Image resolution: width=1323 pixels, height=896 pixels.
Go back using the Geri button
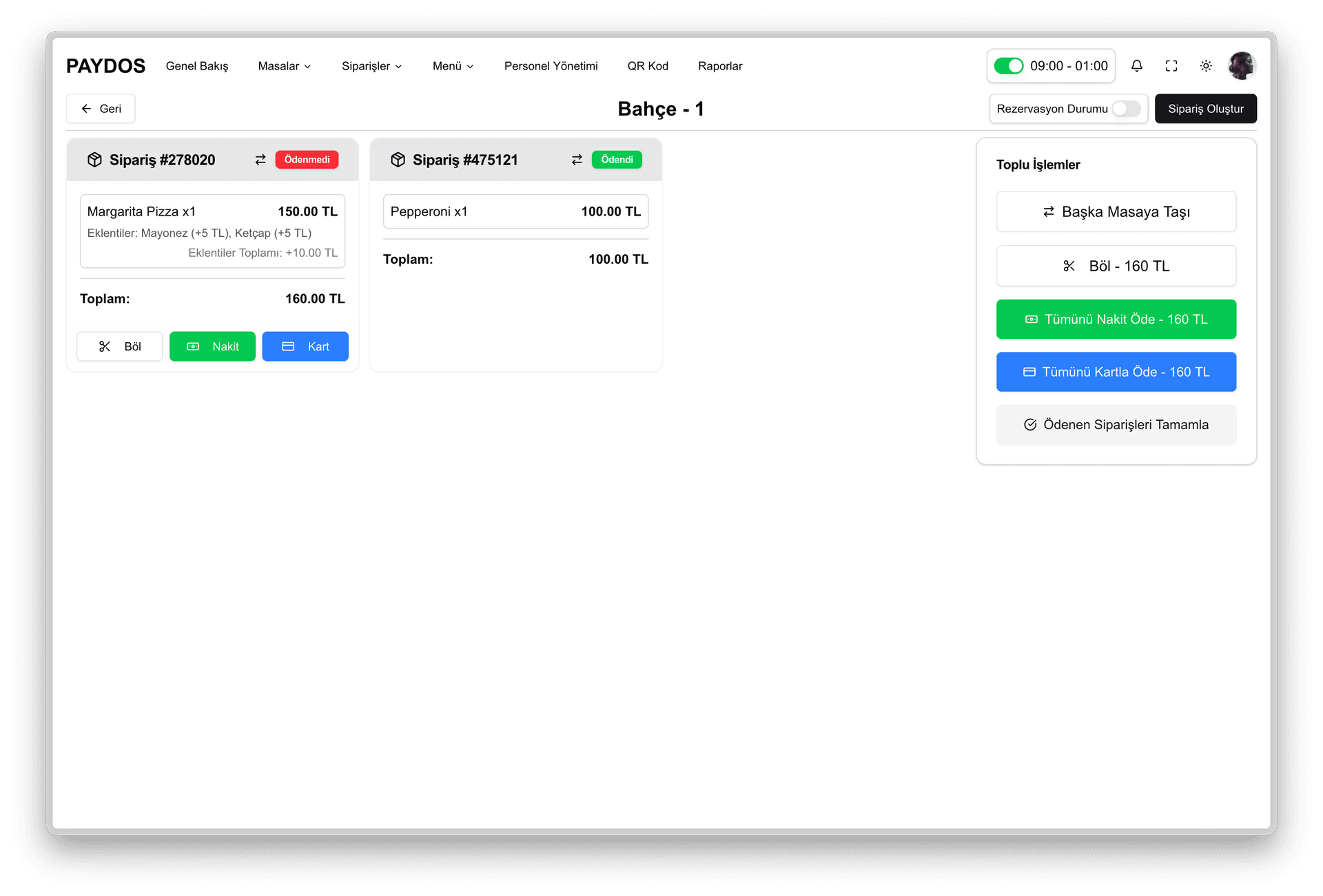point(101,109)
